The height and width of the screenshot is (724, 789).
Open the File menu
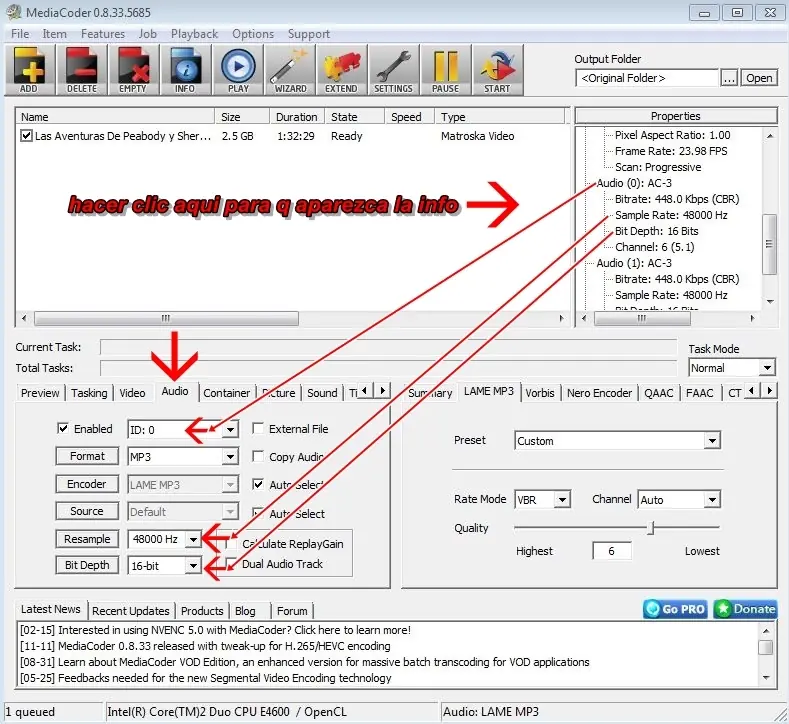coord(20,34)
